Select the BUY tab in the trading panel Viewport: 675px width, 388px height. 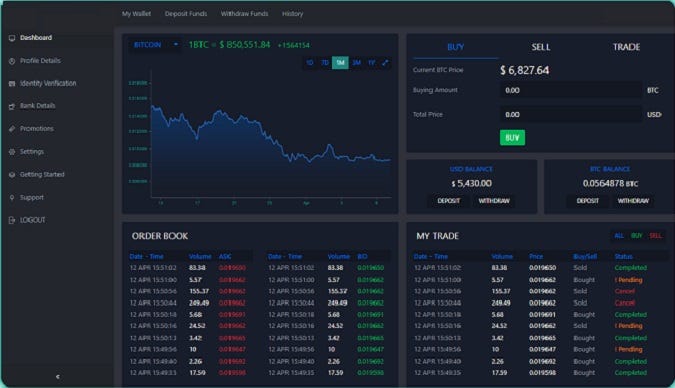(455, 47)
